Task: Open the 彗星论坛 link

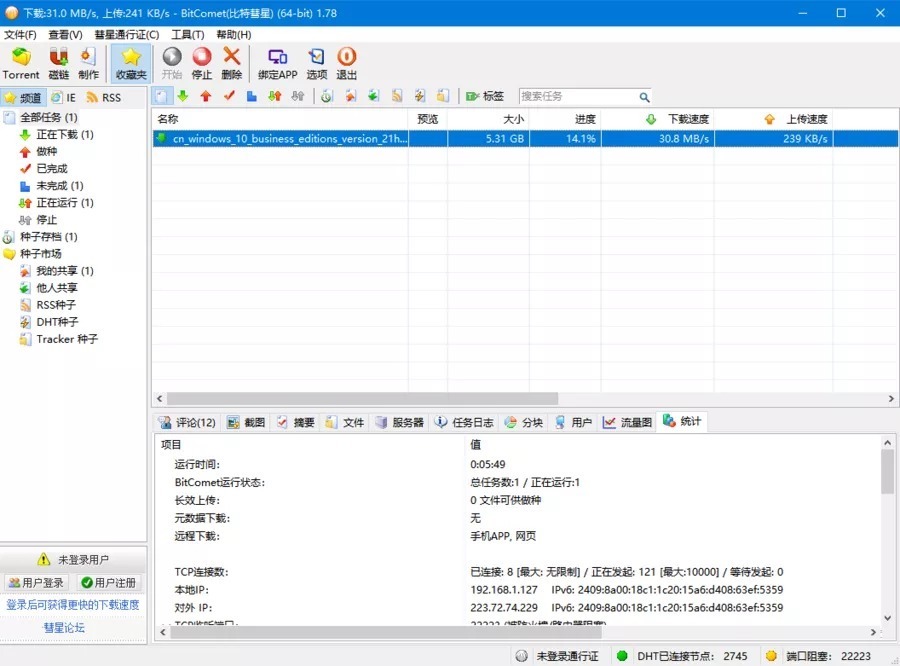Action: coord(64,628)
